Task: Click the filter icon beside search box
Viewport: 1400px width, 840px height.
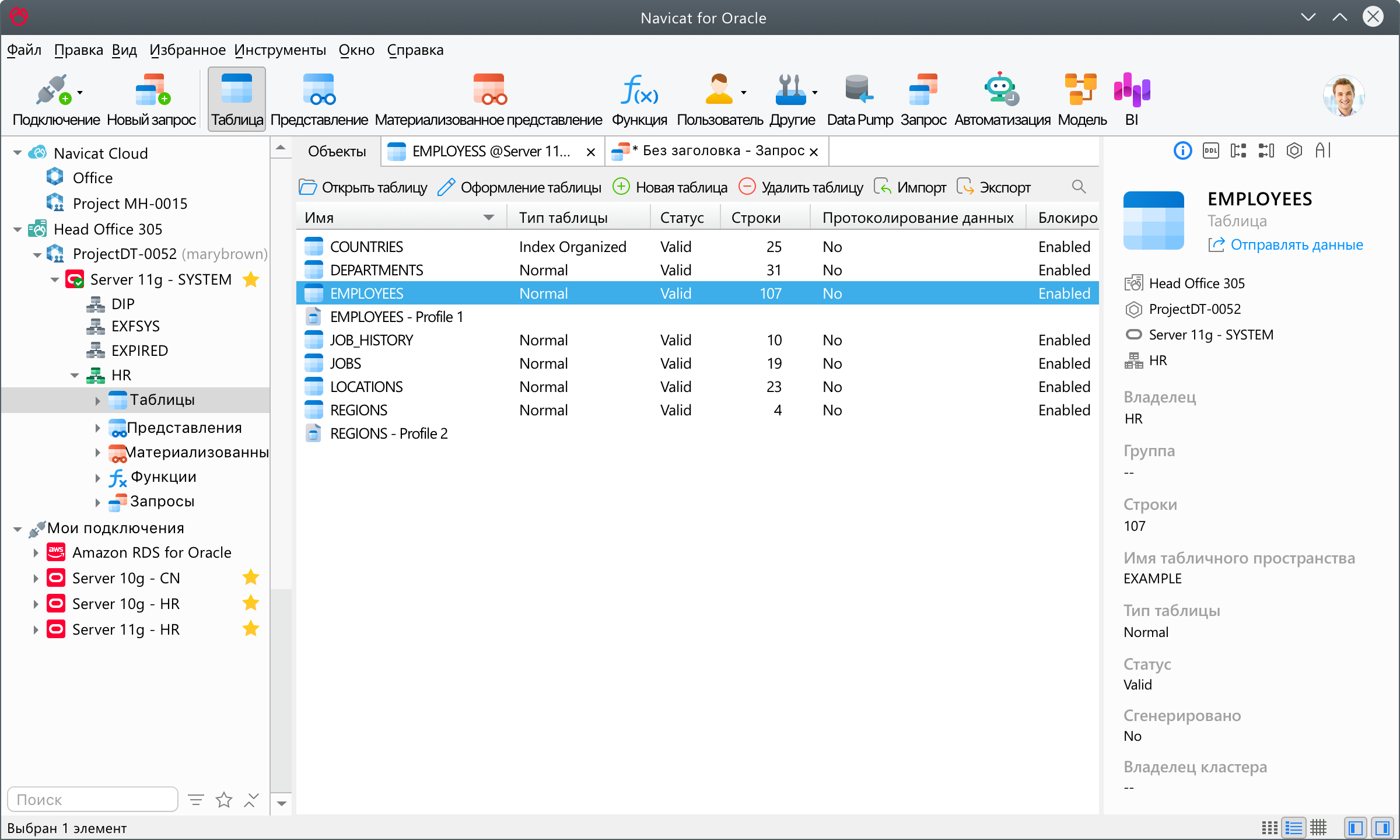Action: coord(196,800)
